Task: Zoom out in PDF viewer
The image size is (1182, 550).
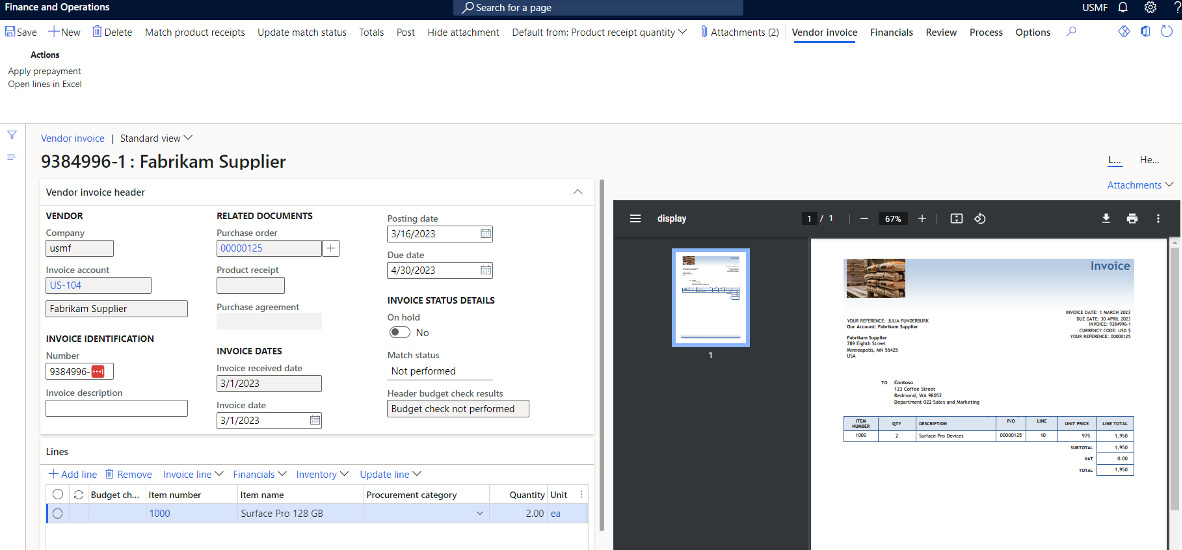Action: (864, 218)
